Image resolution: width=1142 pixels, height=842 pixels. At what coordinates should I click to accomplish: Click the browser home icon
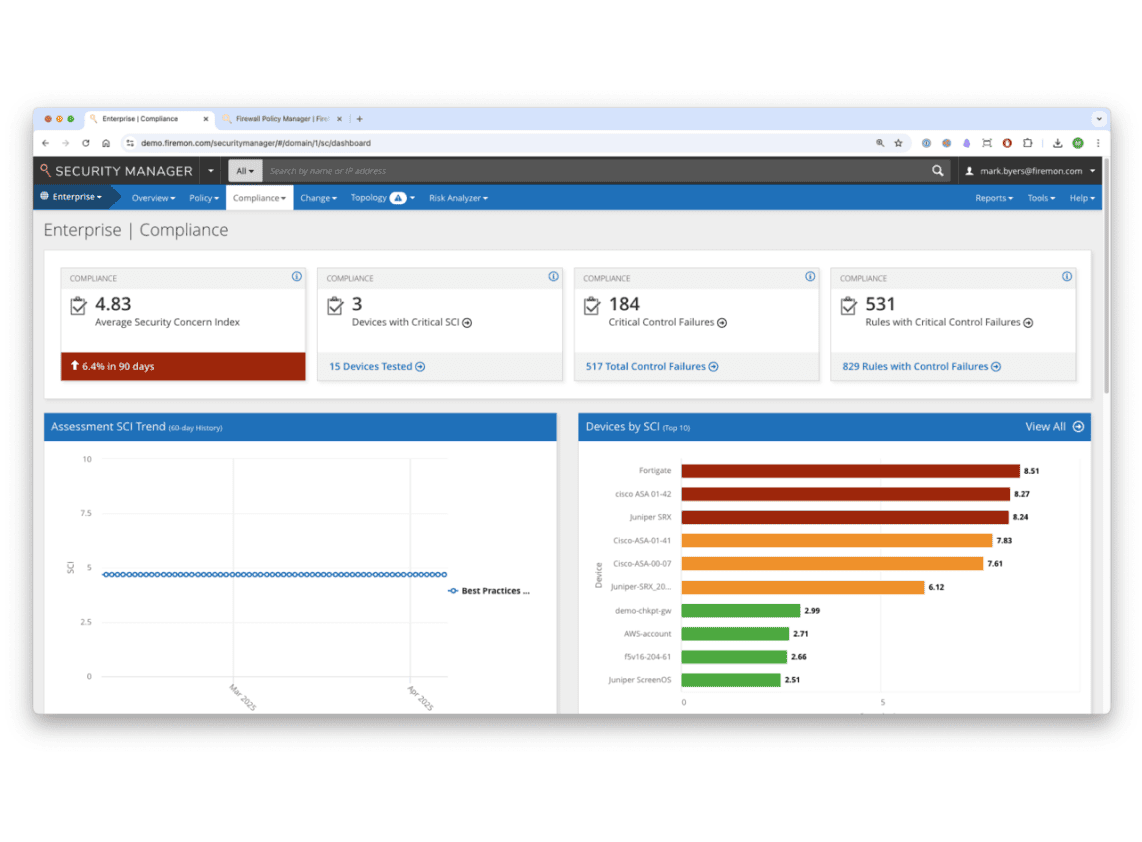pyautogui.click(x=106, y=143)
